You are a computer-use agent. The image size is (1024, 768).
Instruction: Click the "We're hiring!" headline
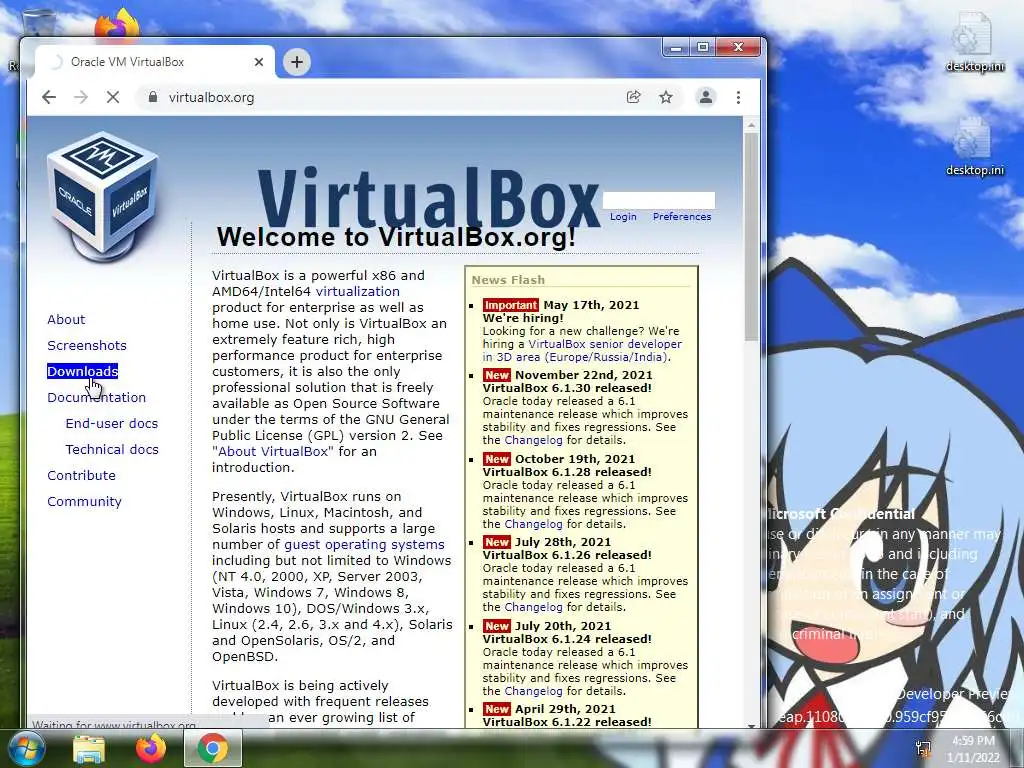point(522,318)
